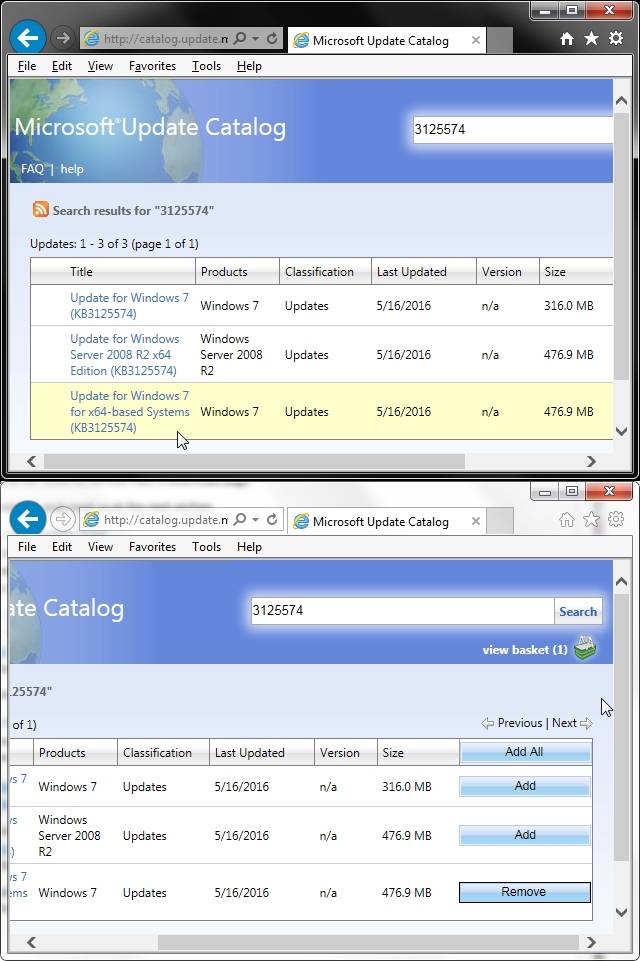Click the green basket icon
The image size is (640, 961).
click(585, 648)
